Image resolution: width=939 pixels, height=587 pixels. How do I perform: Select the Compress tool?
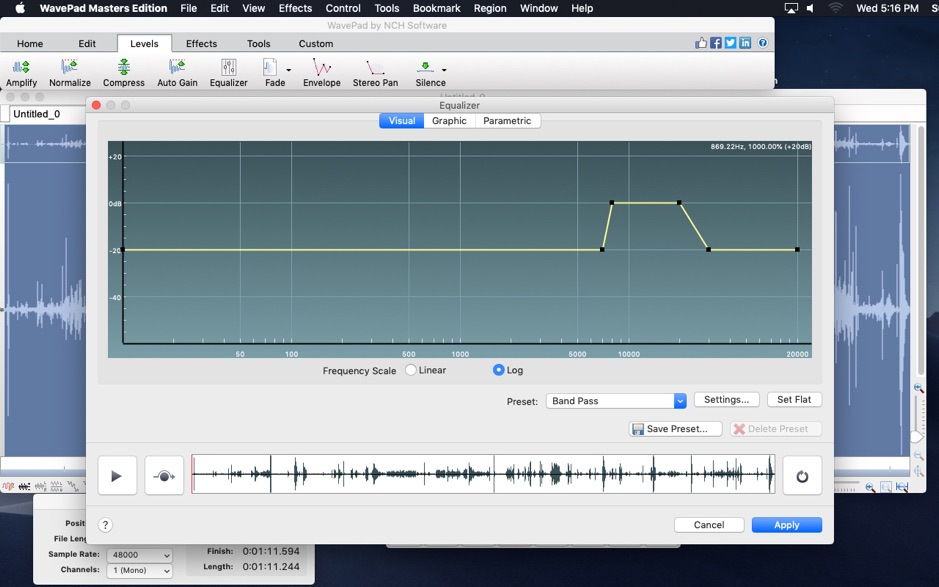pyautogui.click(x=123, y=70)
